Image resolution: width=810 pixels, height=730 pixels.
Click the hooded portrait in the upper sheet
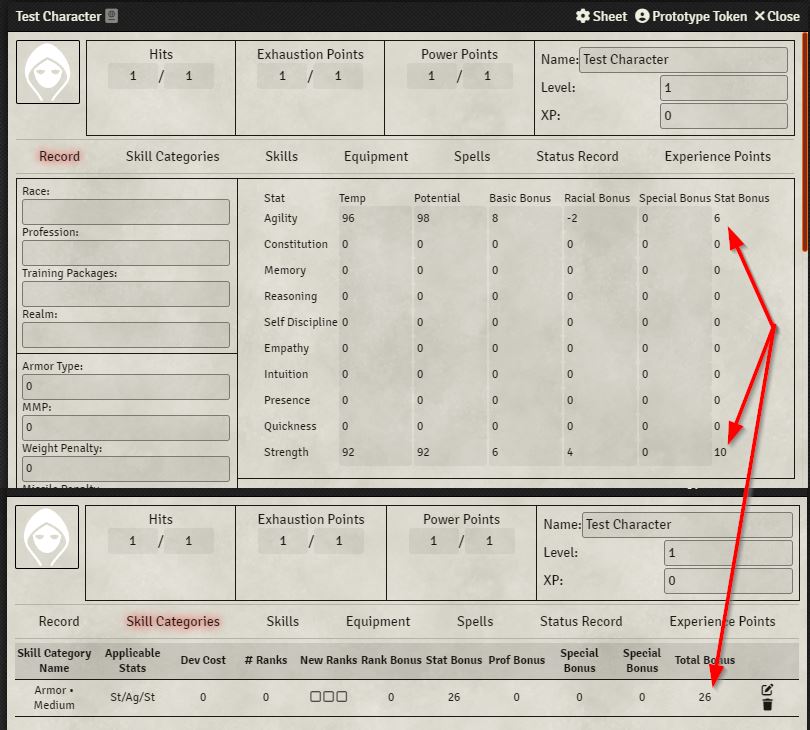tap(48, 72)
